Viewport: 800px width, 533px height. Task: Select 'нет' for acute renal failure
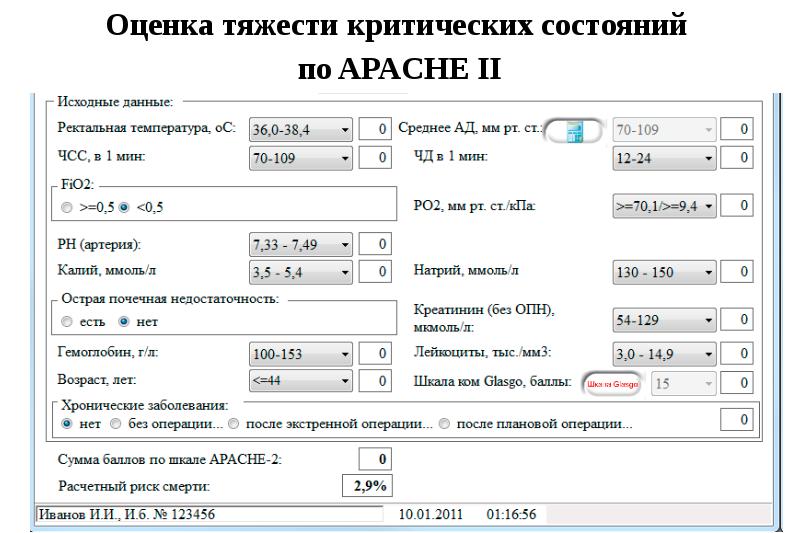tap(124, 322)
